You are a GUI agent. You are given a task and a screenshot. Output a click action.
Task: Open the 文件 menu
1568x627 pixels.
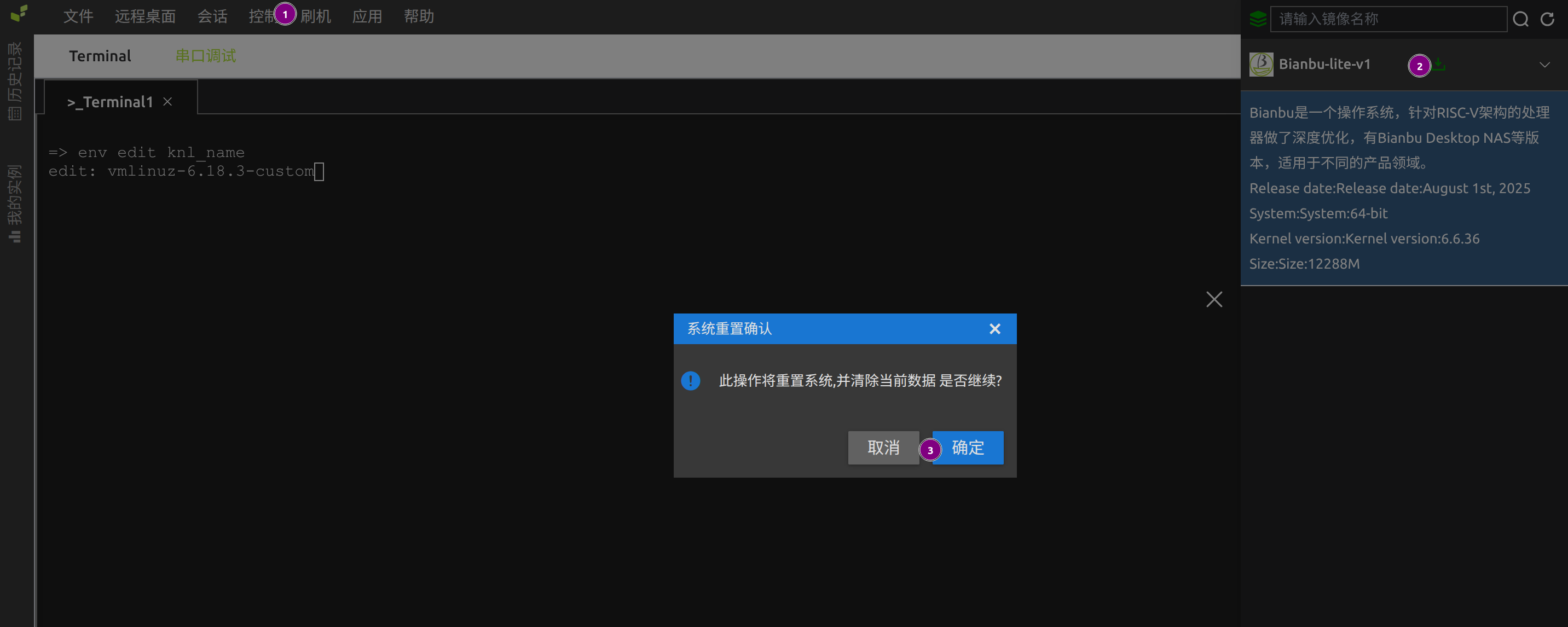point(78,16)
